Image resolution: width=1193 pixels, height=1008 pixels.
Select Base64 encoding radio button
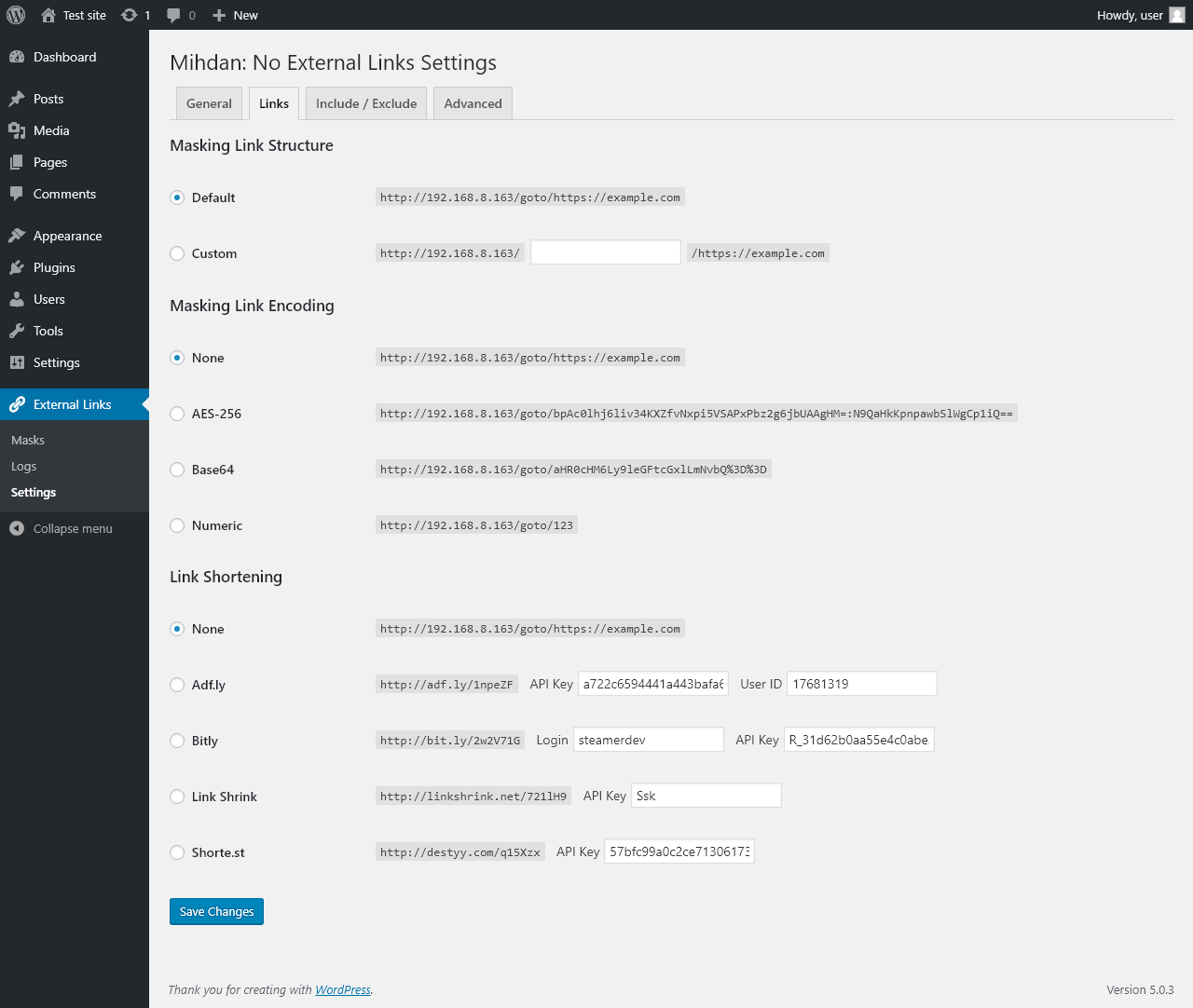coord(177,470)
